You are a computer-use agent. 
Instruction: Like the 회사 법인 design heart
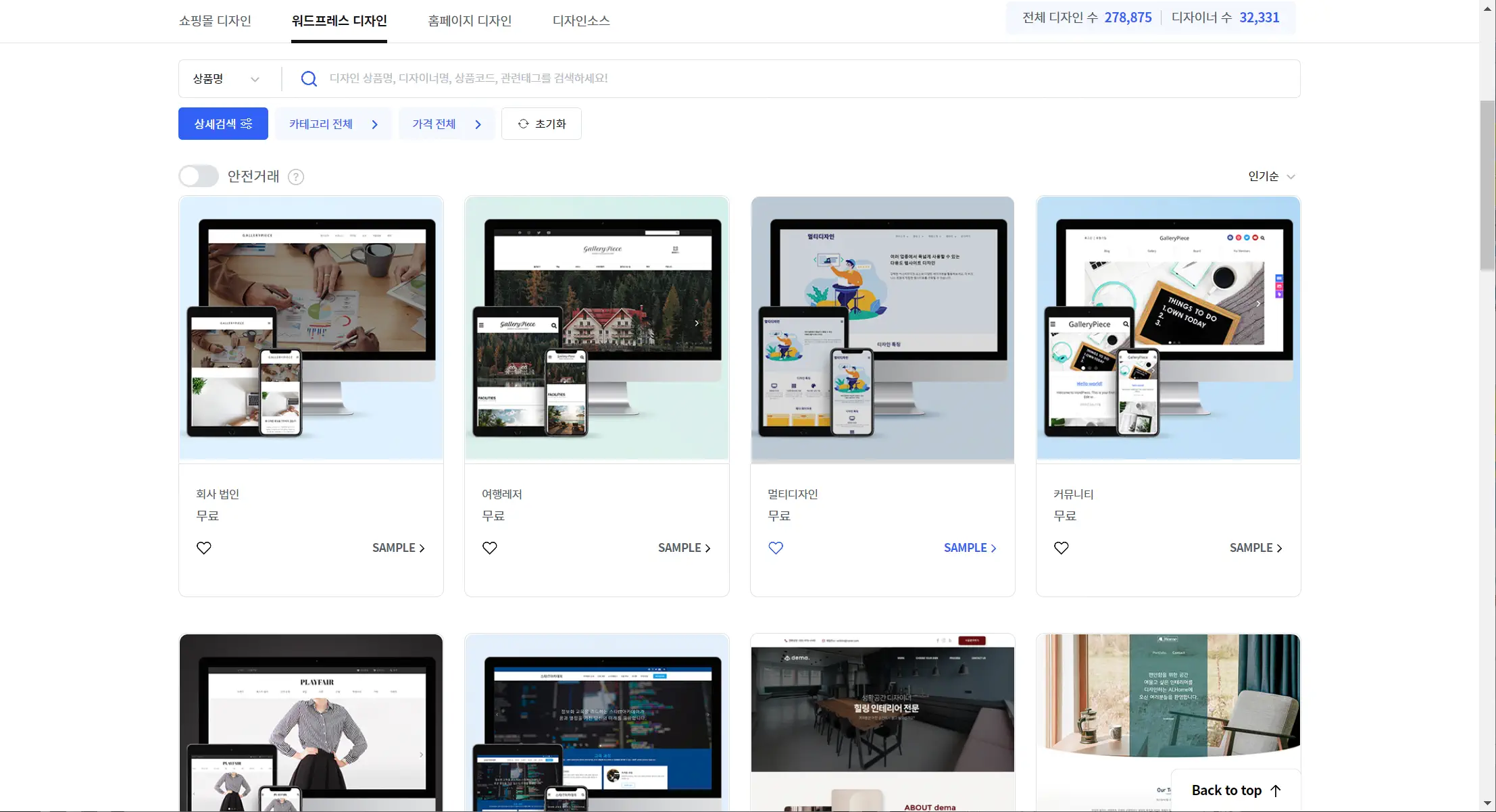[x=204, y=548]
